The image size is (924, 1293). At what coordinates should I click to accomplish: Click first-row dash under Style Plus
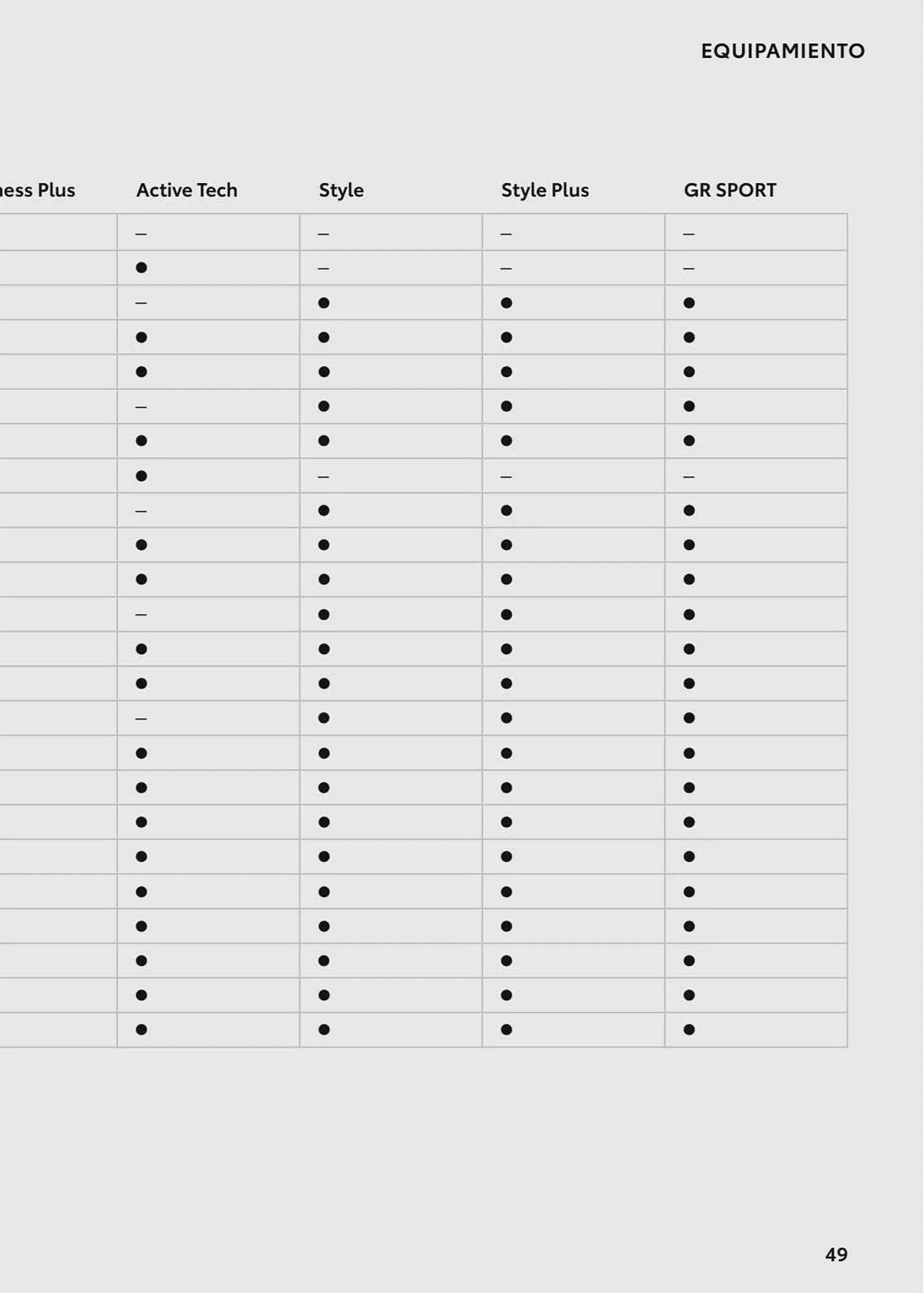point(507,233)
